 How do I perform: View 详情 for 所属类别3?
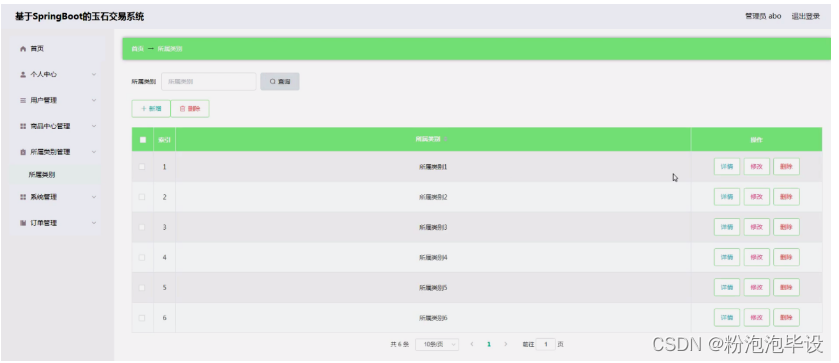click(727, 227)
